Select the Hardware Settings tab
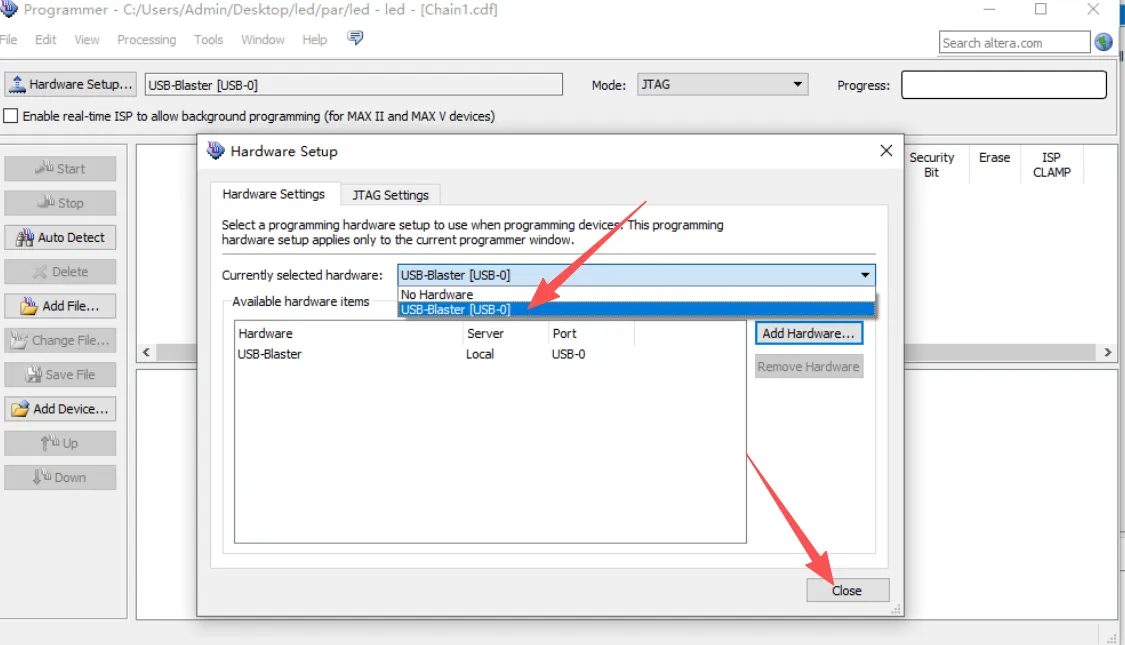Viewport: 1125px width, 645px height. point(273,194)
